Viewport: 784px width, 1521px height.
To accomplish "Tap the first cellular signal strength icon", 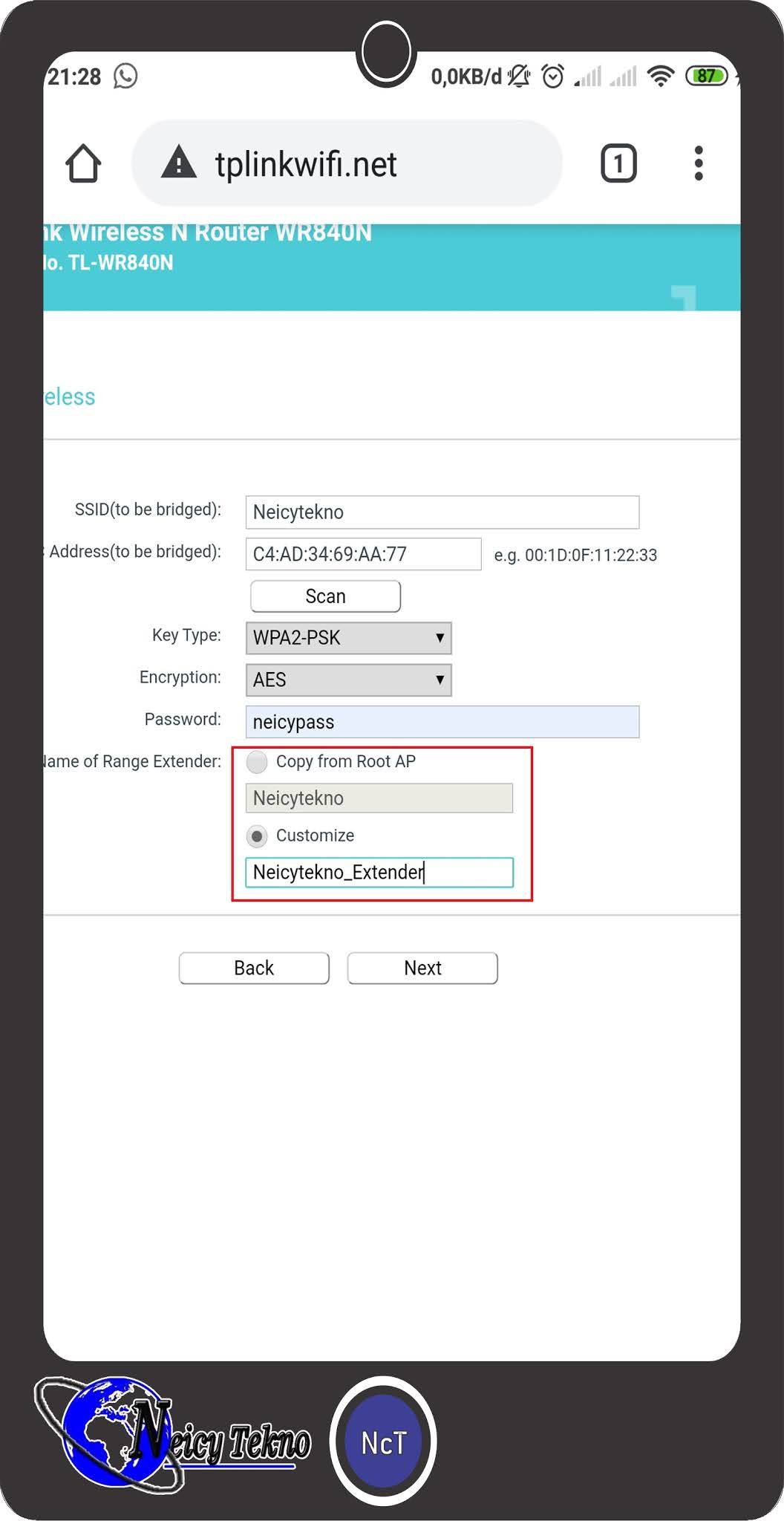I will coord(588,76).
